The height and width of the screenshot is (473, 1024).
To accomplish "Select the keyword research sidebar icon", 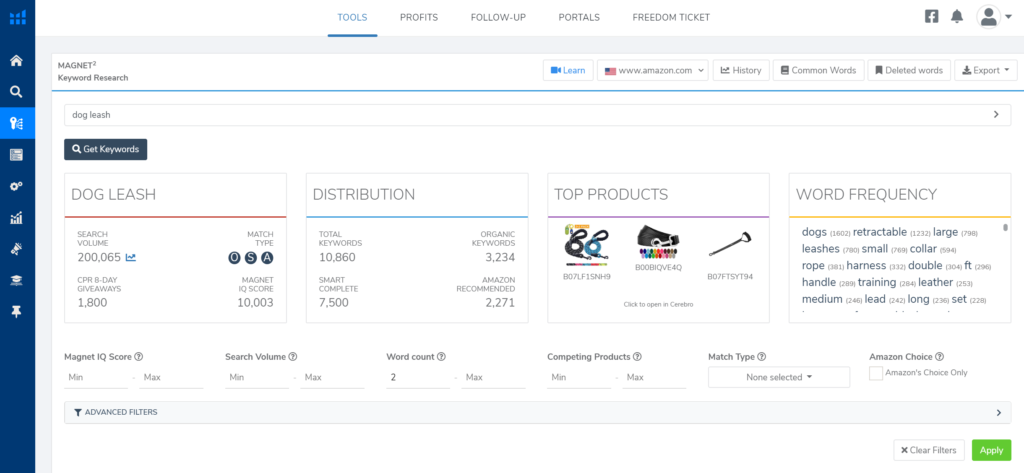I will click(x=17, y=123).
